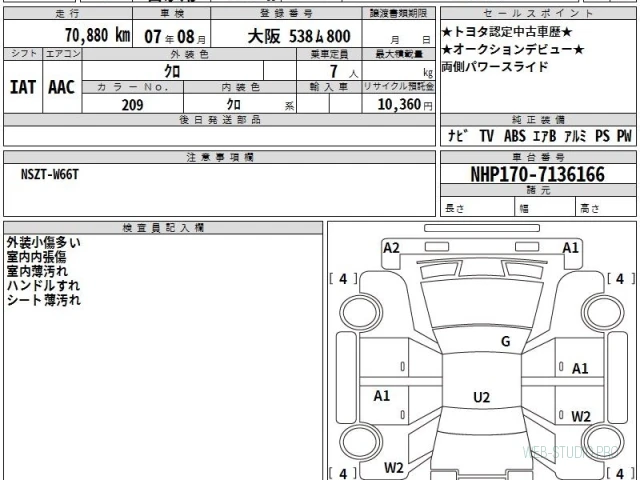This screenshot has width=640, height=480.
Task: Select the PS equipment entry
Action: (x=602, y=136)
